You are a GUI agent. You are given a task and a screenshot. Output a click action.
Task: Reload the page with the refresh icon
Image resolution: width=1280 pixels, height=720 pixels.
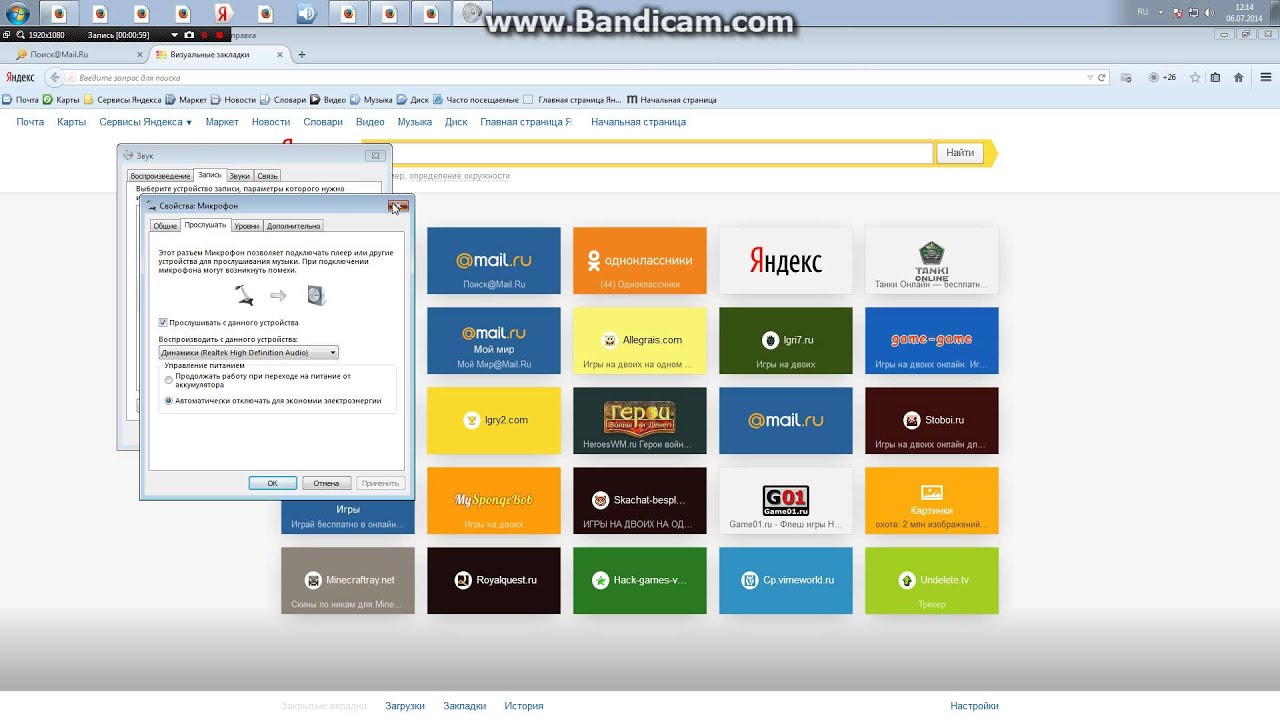point(1102,77)
